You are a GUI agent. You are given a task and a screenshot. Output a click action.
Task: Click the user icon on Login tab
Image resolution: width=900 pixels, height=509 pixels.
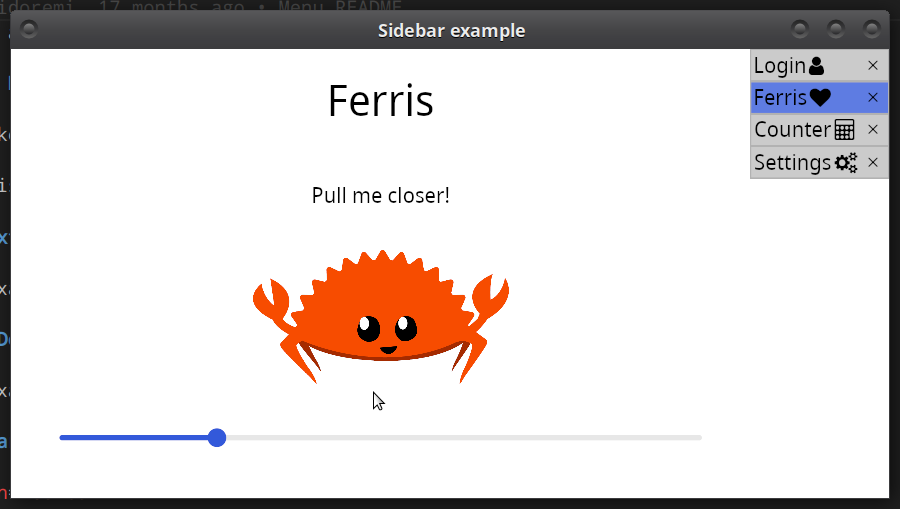pos(817,66)
